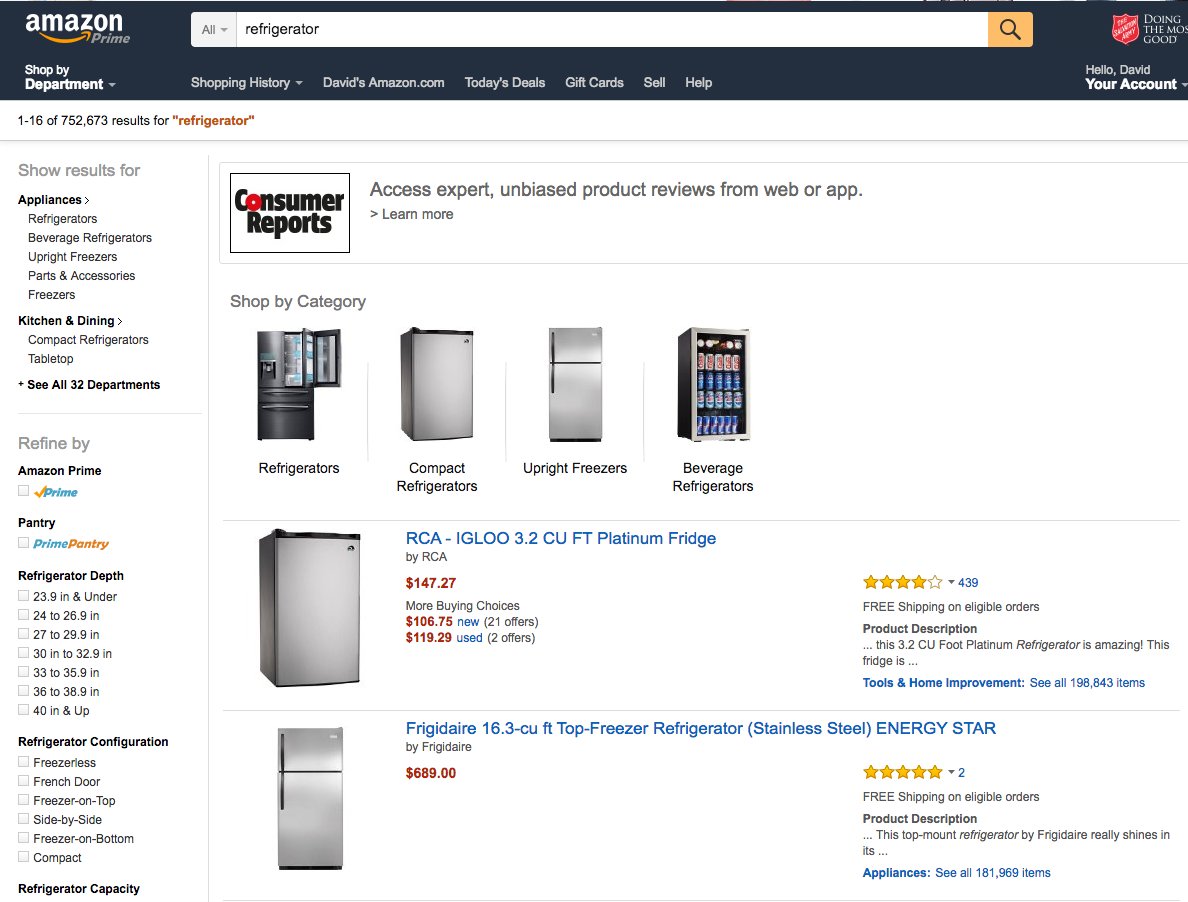Enable the Amazon Prime filter checkbox

pyautogui.click(x=24, y=491)
